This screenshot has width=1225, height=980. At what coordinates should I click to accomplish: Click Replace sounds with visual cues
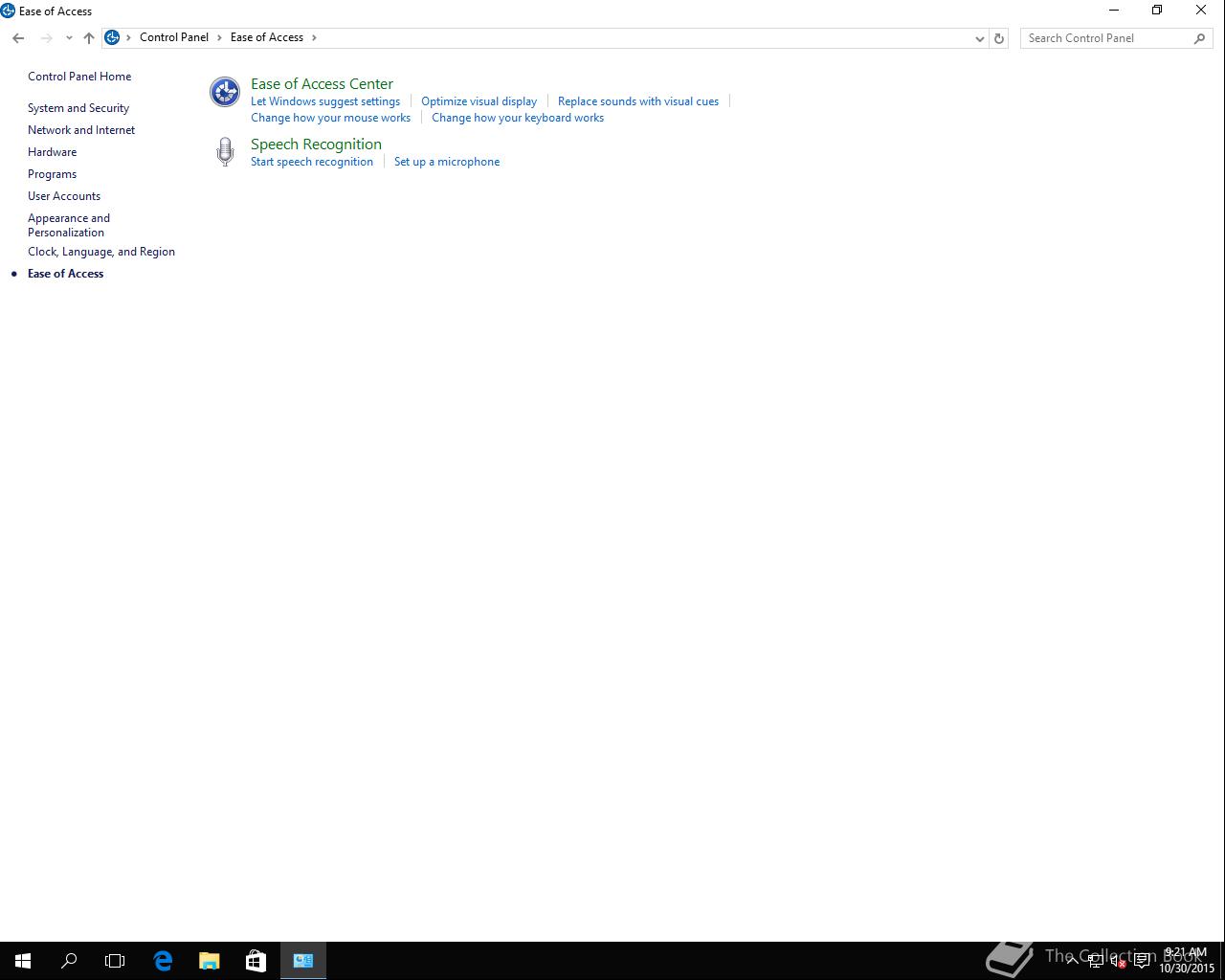638,101
